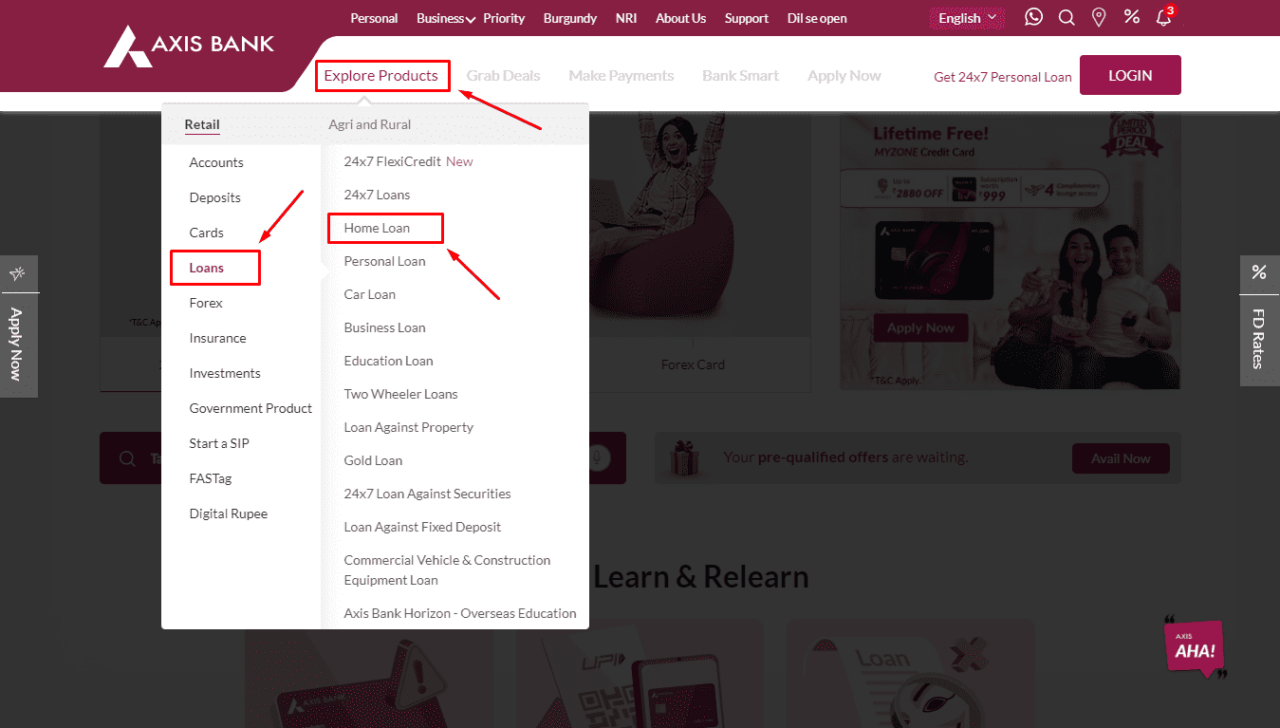Open the Make Payments menu

coord(621,75)
